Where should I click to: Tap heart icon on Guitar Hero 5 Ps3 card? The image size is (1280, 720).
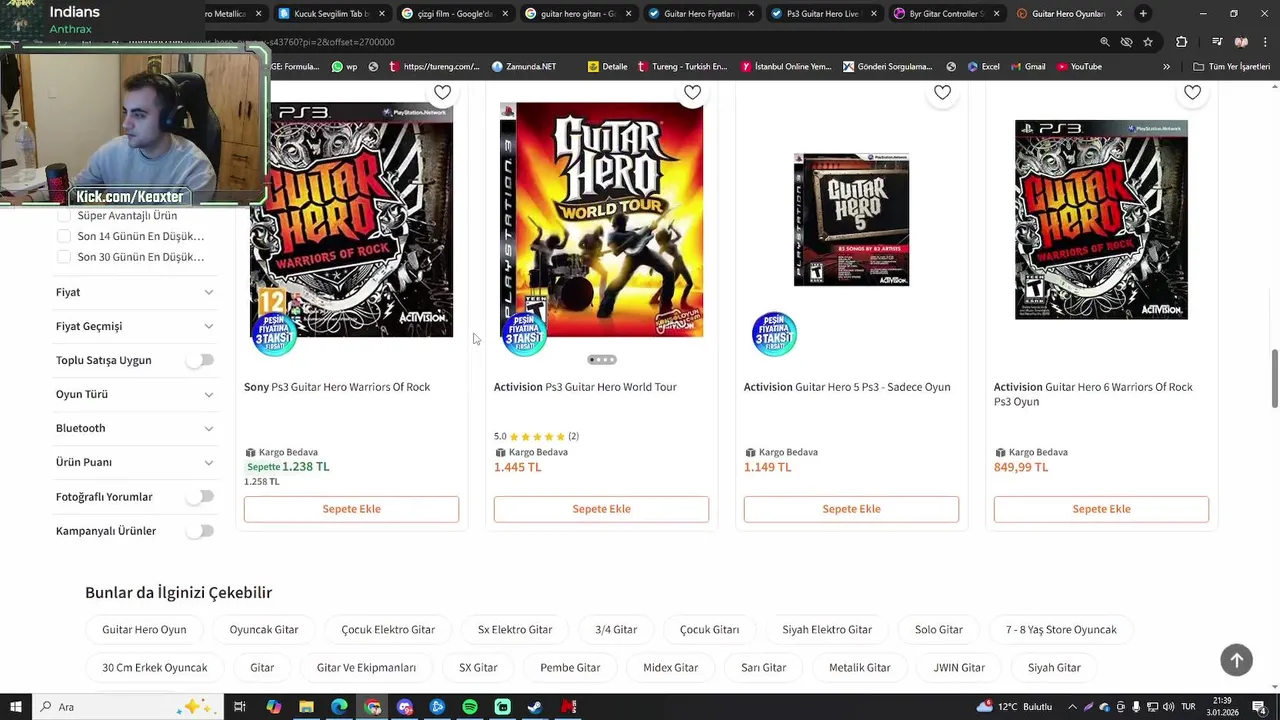click(942, 92)
